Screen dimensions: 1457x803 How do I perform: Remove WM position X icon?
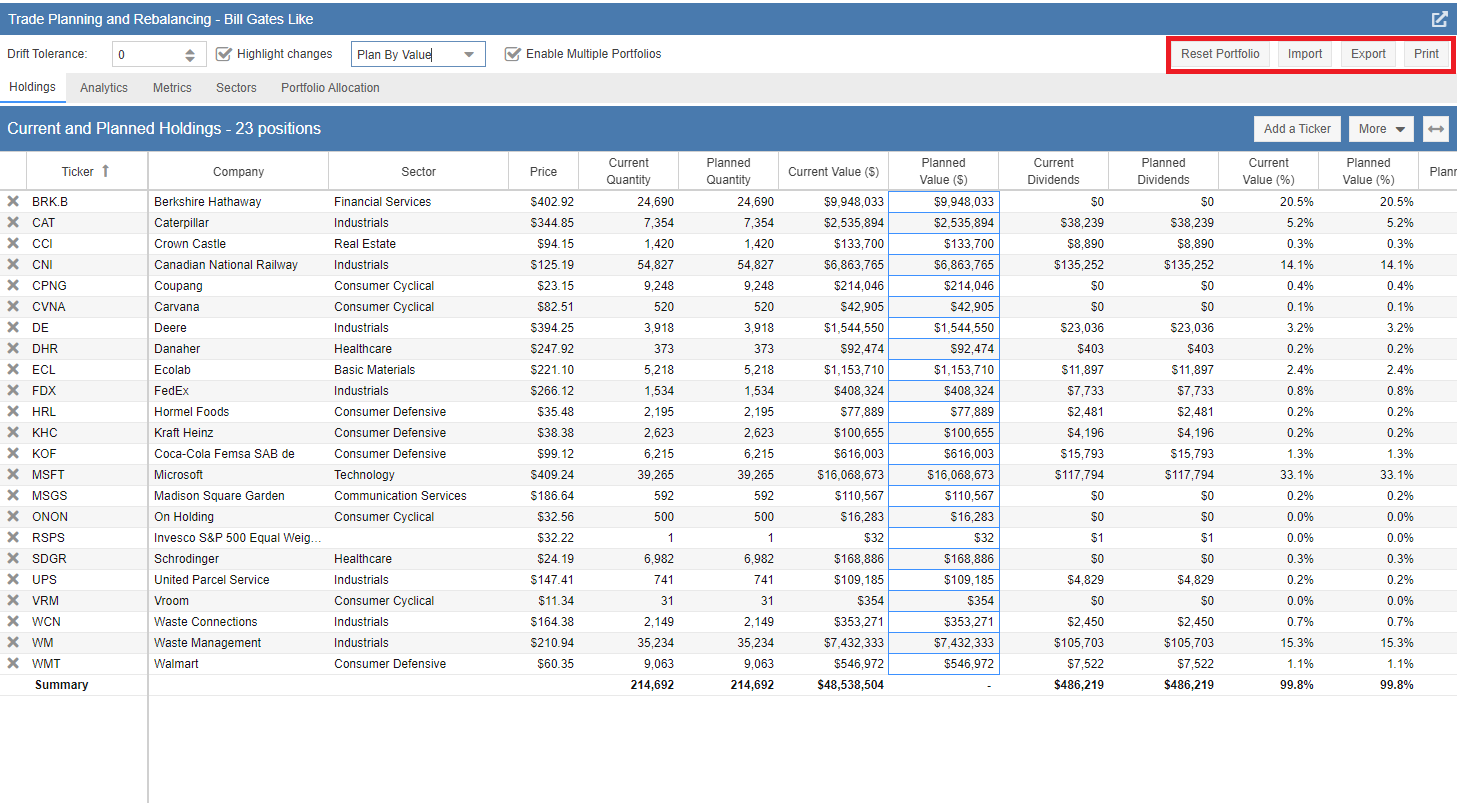[13, 642]
